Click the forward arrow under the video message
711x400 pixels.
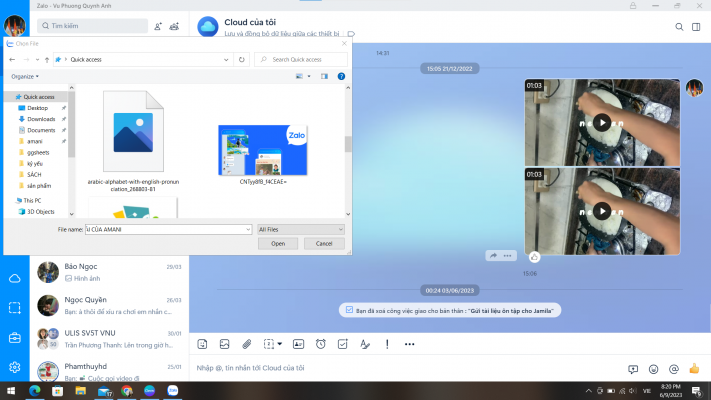493,256
